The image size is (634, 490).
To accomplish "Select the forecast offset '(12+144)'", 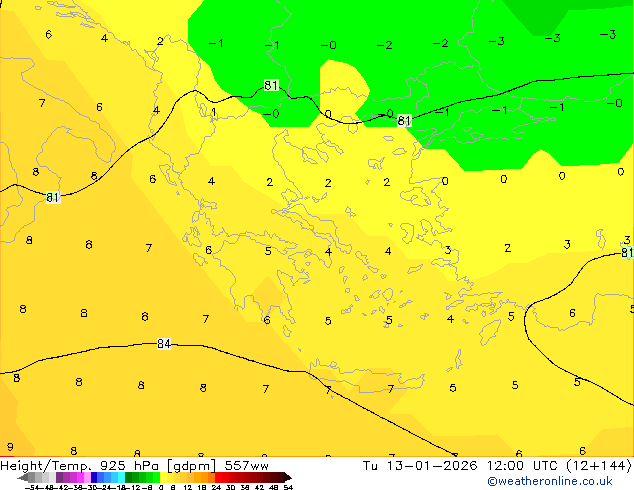I will click(x=600, y=466).
